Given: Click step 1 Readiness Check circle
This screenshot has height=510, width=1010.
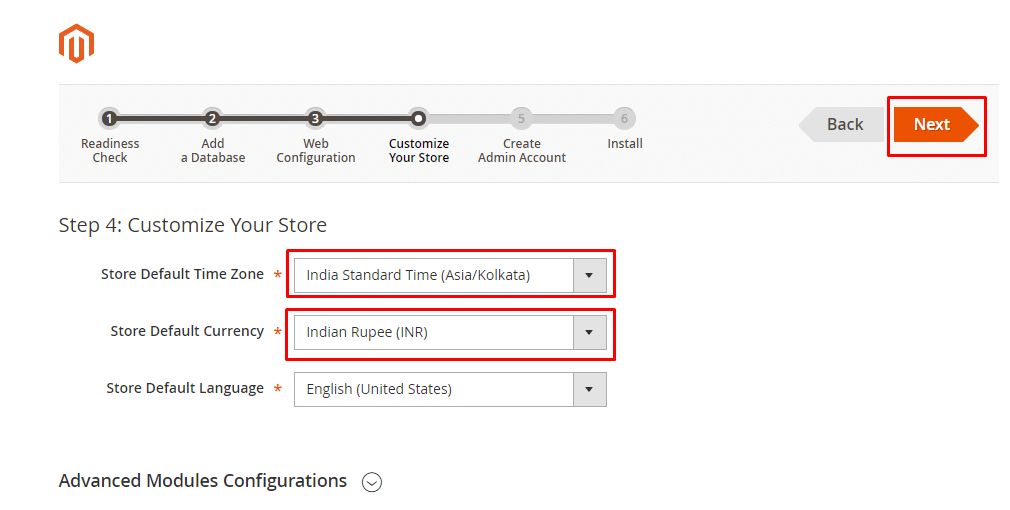Looking at the screenshot, I should (x=109, y=119).
